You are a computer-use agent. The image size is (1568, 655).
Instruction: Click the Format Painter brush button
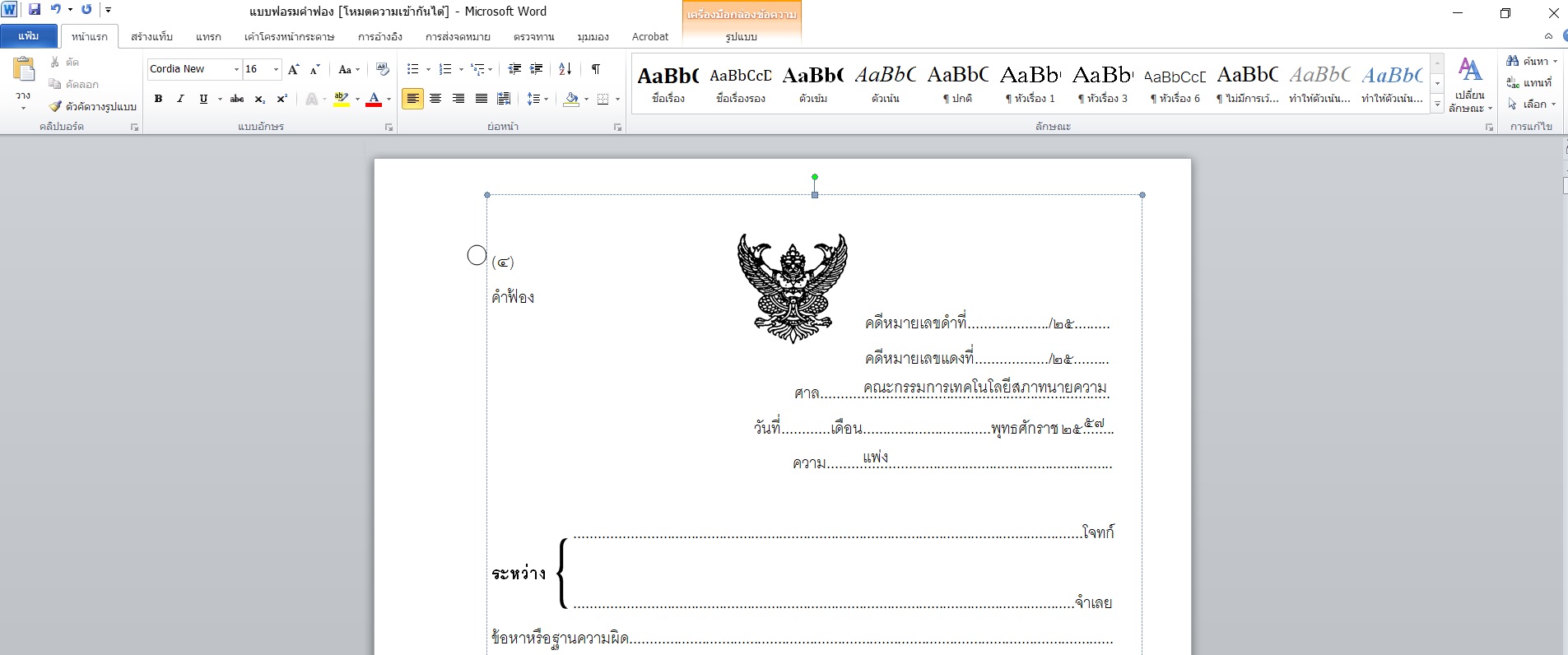point(91,106)
